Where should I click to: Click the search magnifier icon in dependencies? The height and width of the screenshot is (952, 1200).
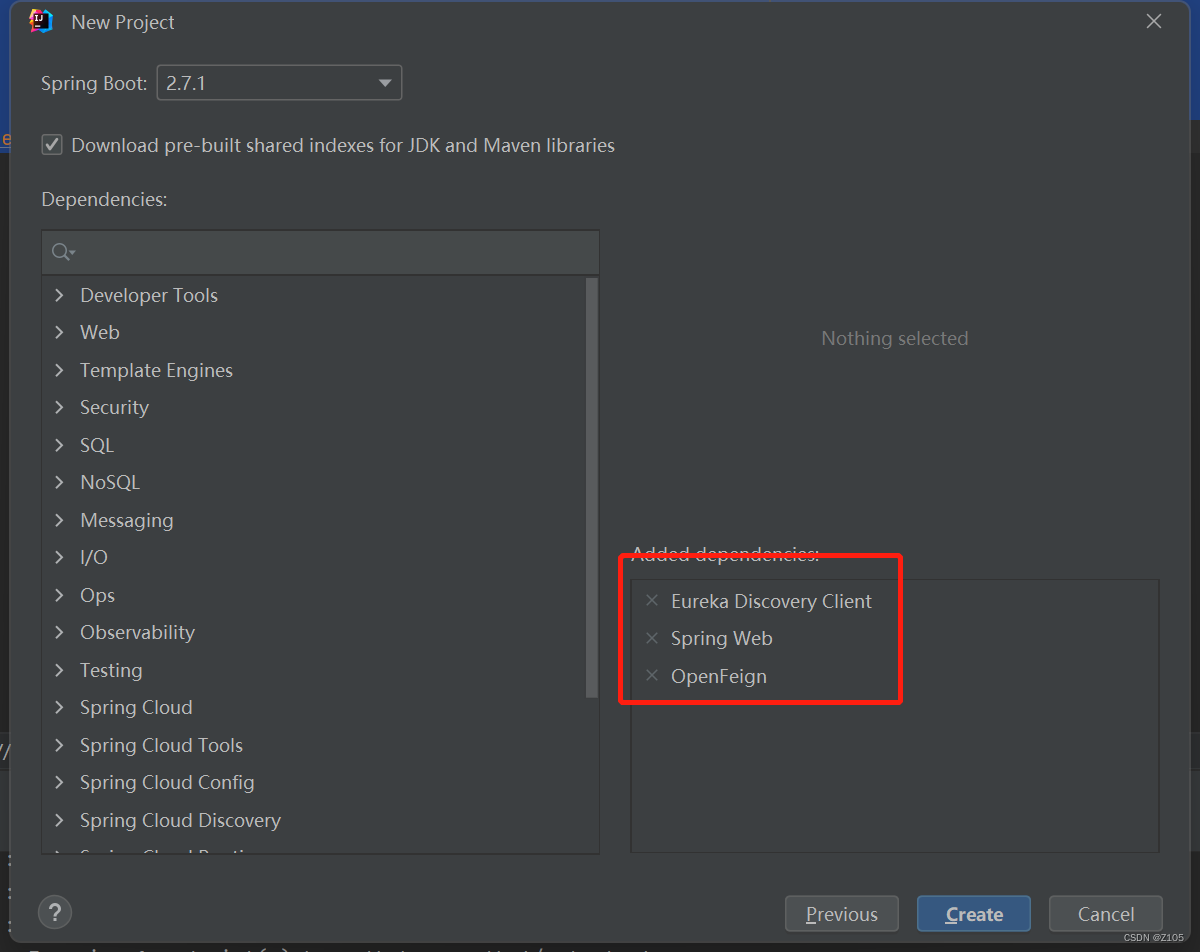pyautogui.click(x=62, y=252)
